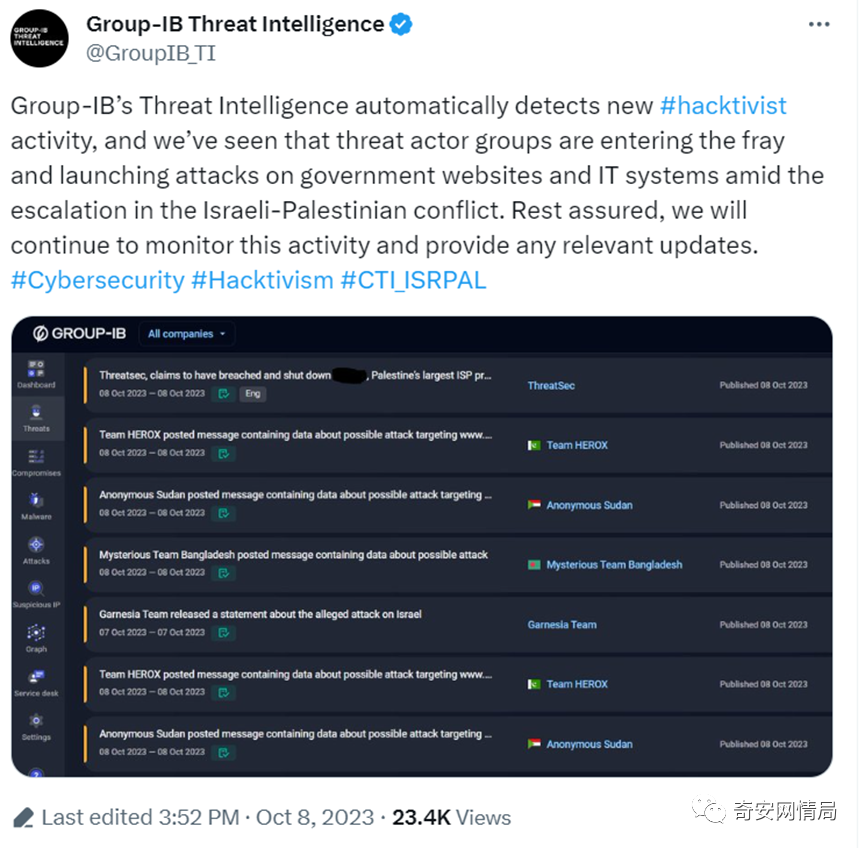Open the ThreatSec actor link
Viewport: 865px width, 848px height.
[551, 385]
